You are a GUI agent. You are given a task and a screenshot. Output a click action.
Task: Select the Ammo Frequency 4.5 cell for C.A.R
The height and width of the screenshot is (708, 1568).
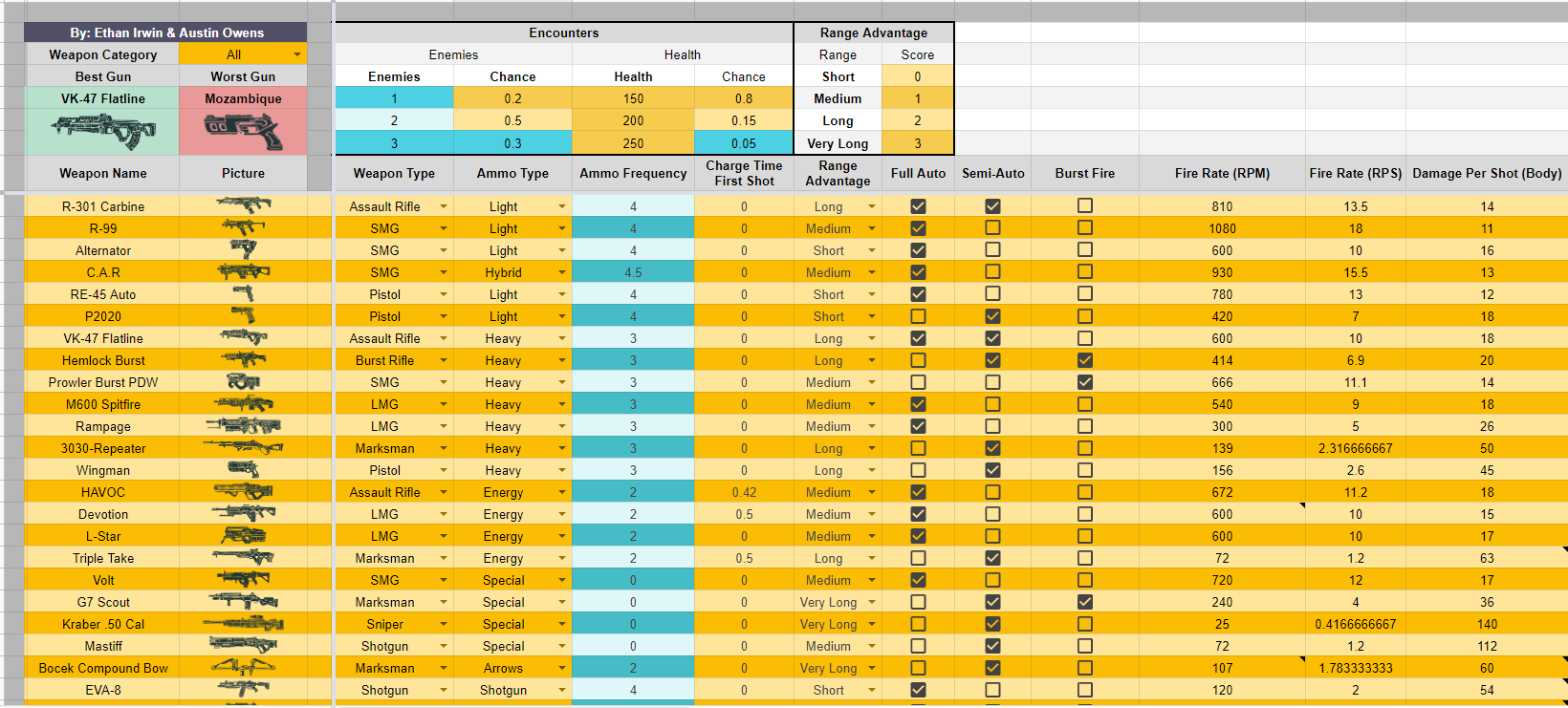tap(633, 272)
